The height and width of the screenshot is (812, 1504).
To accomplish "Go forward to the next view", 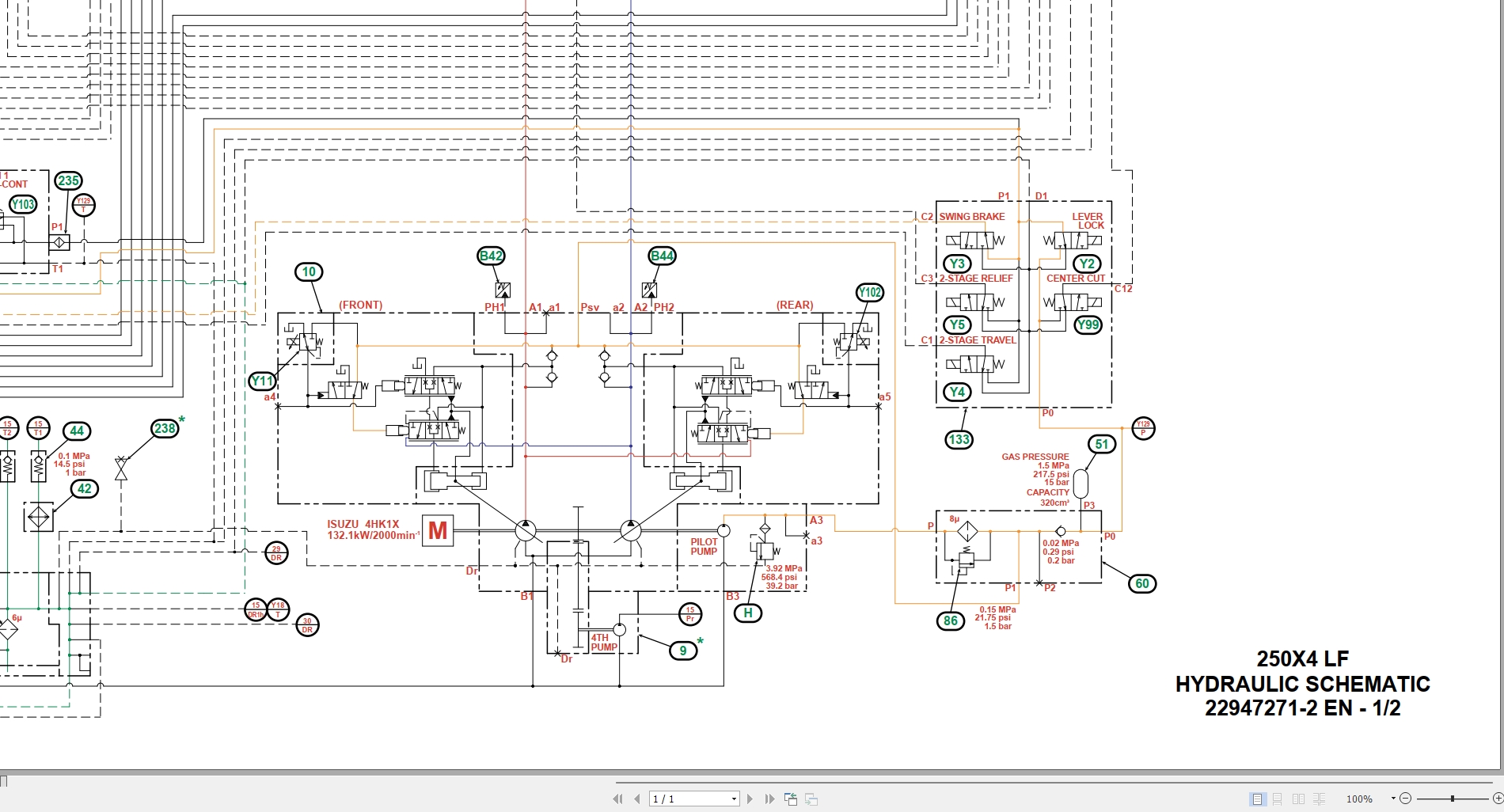I will [811, 799].
